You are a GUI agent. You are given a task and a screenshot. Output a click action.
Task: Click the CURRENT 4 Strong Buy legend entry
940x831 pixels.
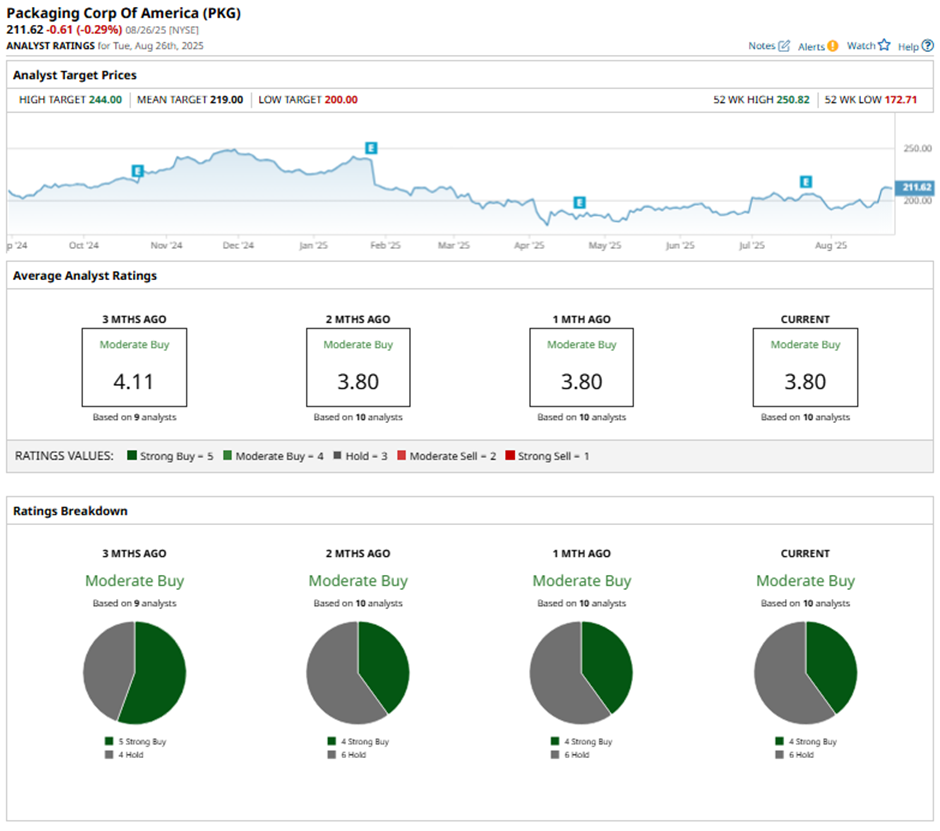click(806, 741)
